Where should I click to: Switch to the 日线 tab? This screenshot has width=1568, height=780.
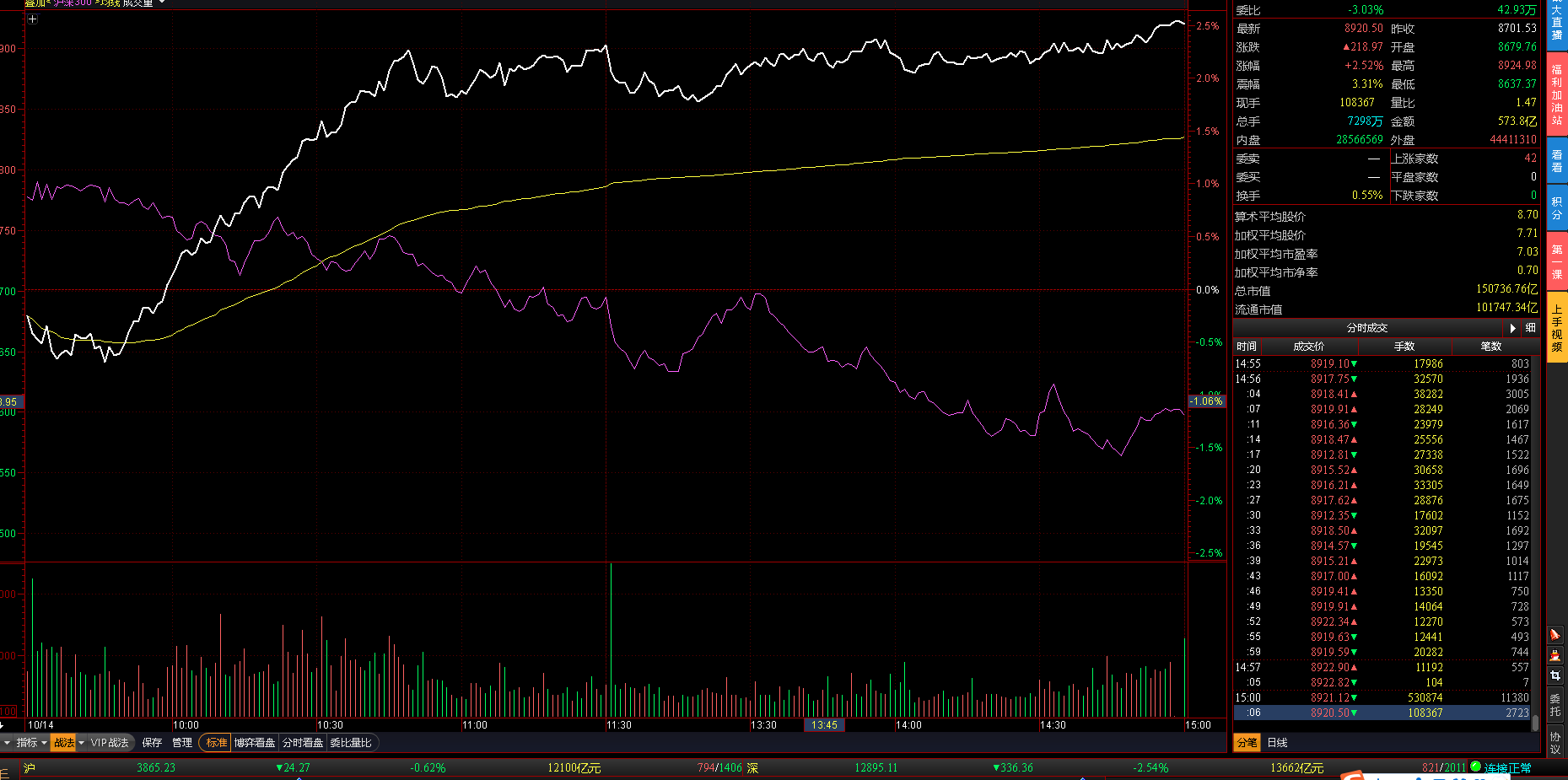pyautogui.click(x=1277, y=743)
